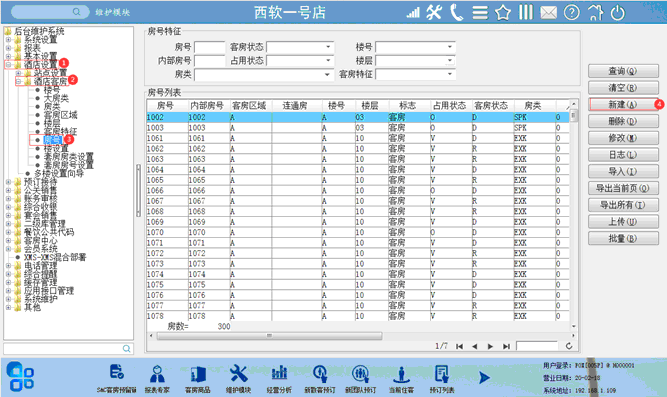
Task: Click the power exit icon in header
Action: (617, 13)
